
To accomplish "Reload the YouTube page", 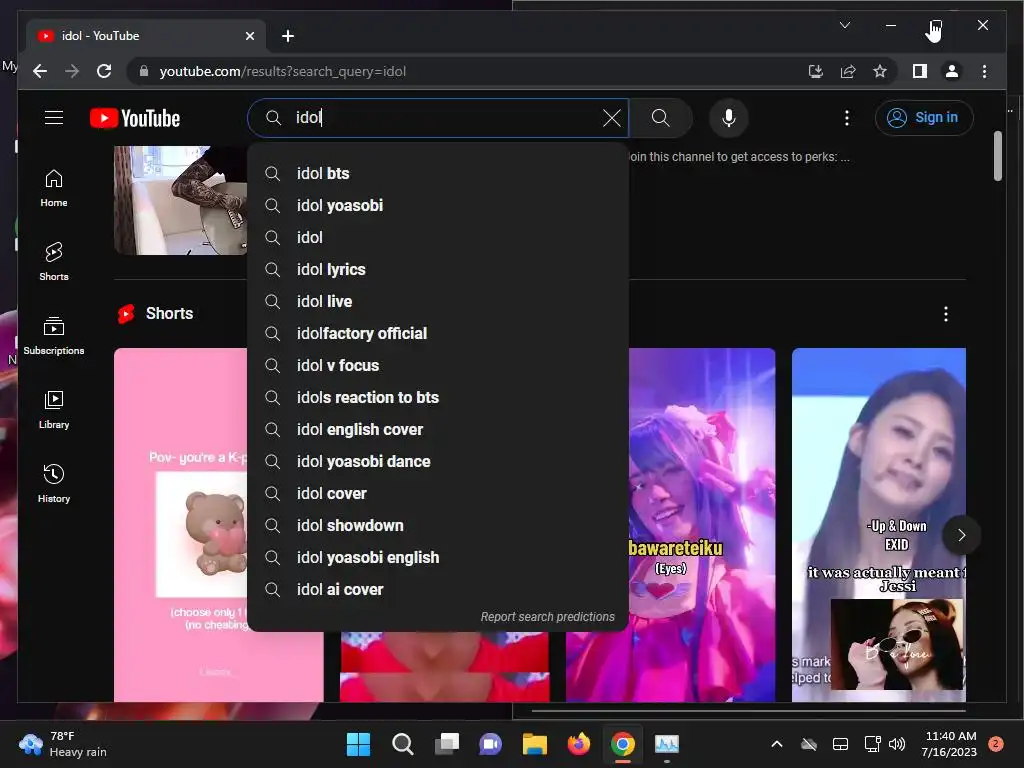I will [x=104, y=71].
